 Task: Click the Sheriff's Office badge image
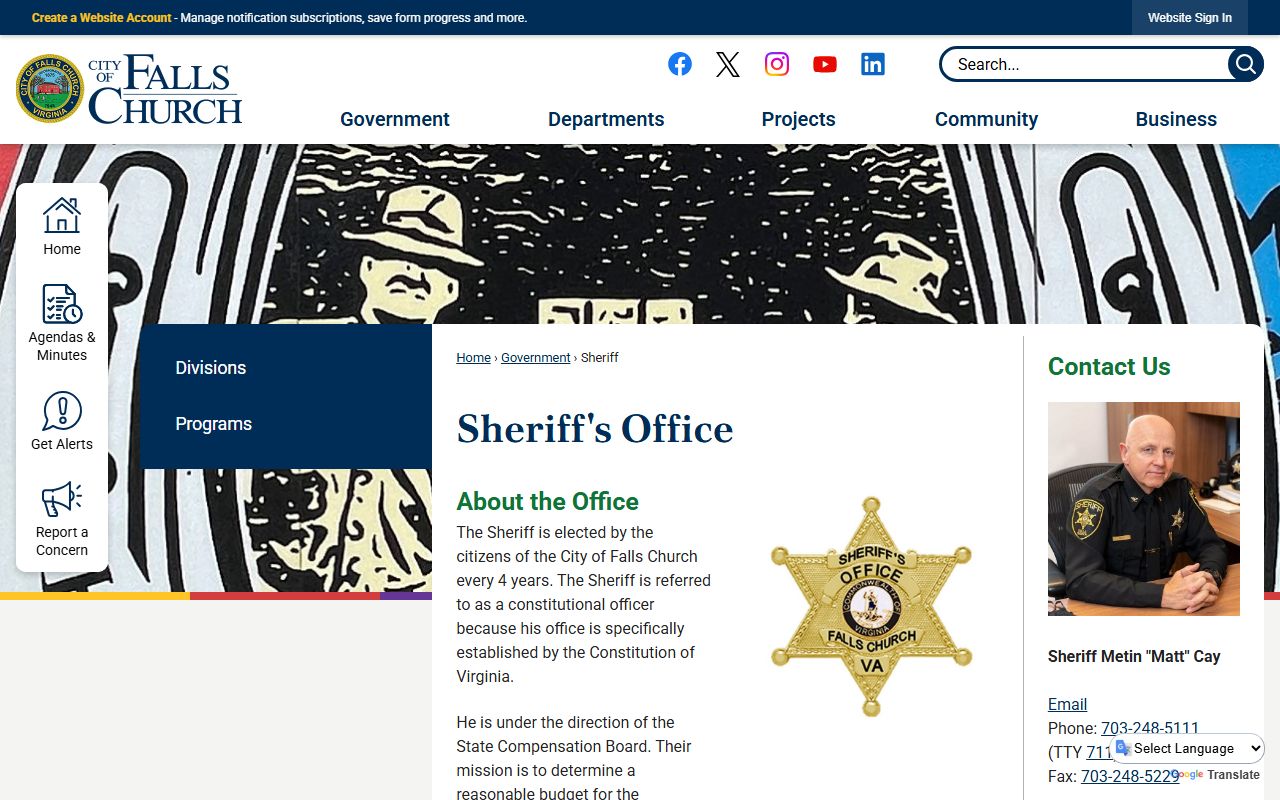coord(871,606)
